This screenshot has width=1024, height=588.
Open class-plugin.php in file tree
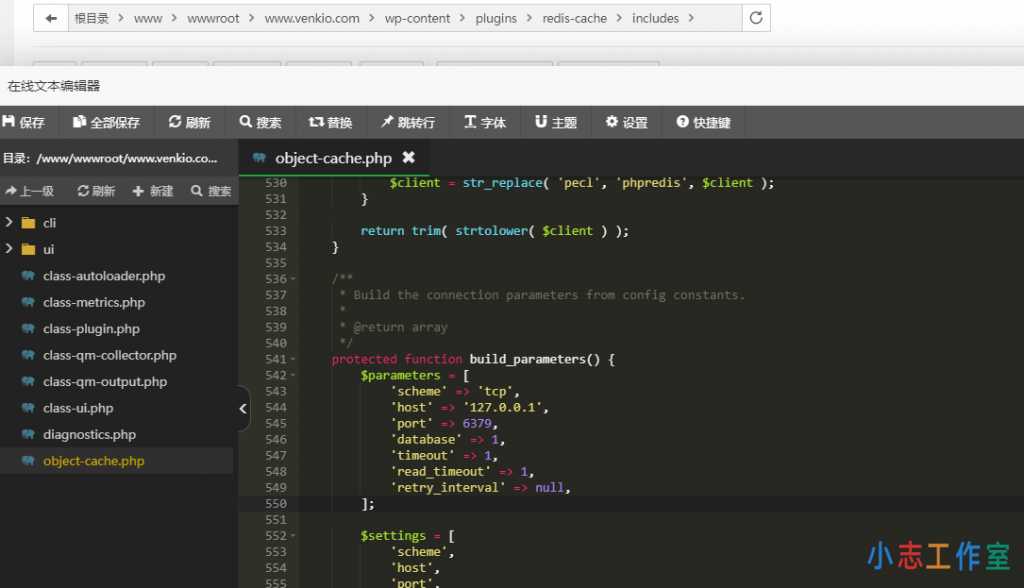pyautogui.click(x=91, y=329)
